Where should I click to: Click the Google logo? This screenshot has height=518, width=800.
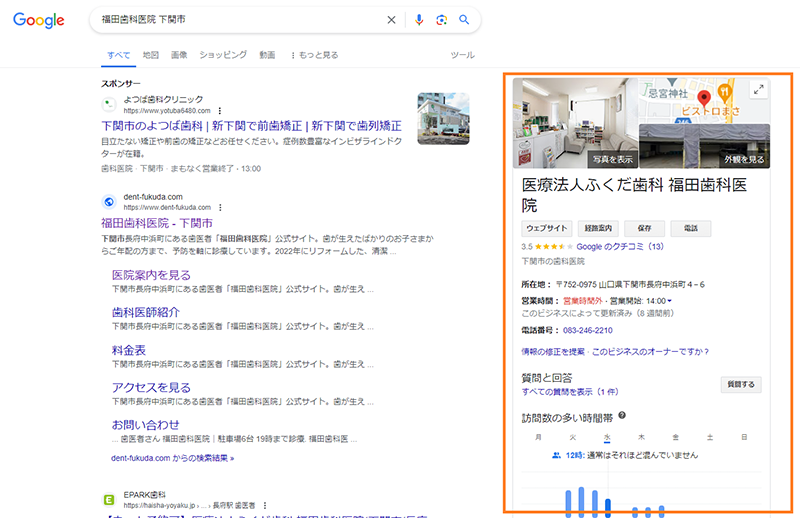(39, 20)
